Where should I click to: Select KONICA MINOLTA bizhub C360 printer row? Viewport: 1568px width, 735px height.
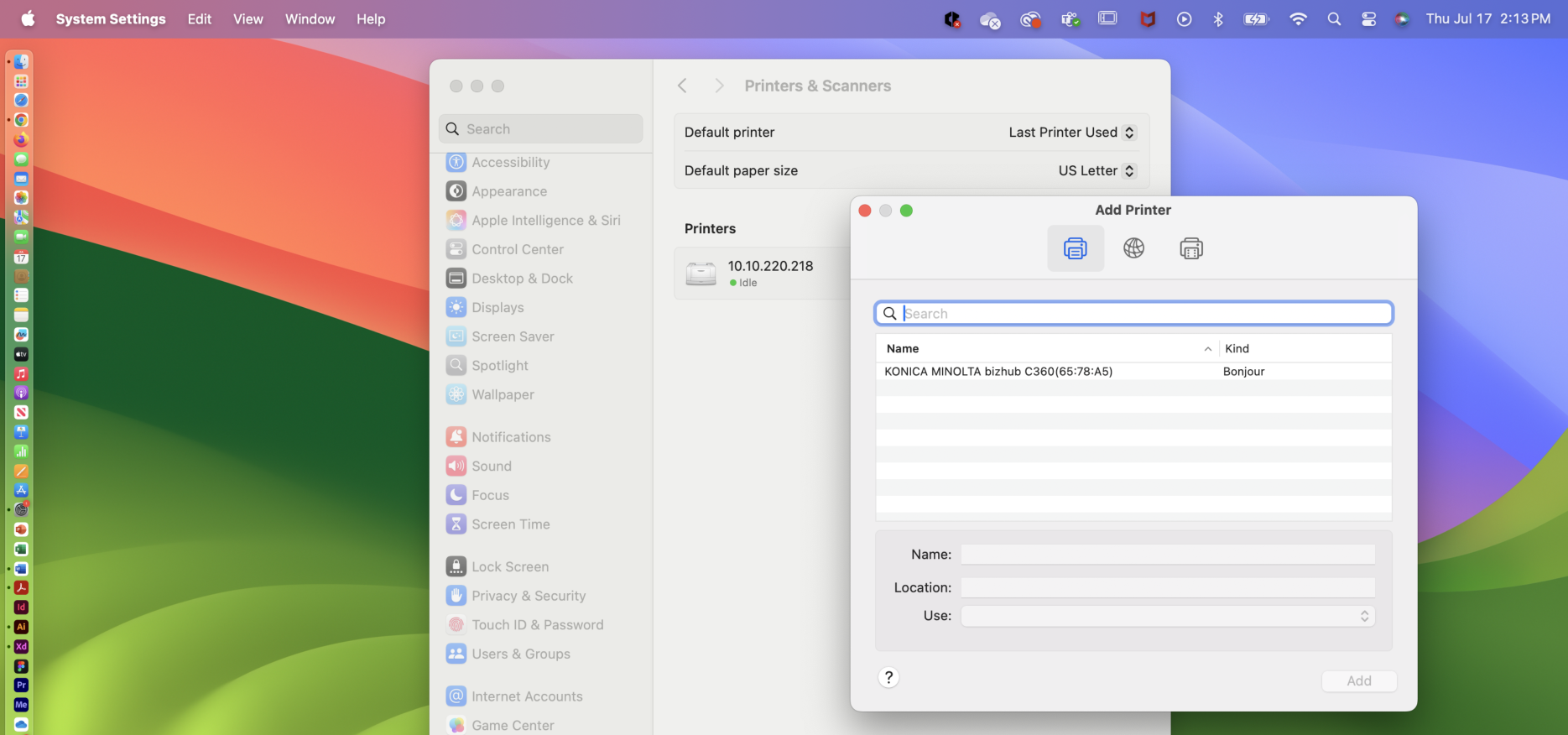[x=1133, y=372]
